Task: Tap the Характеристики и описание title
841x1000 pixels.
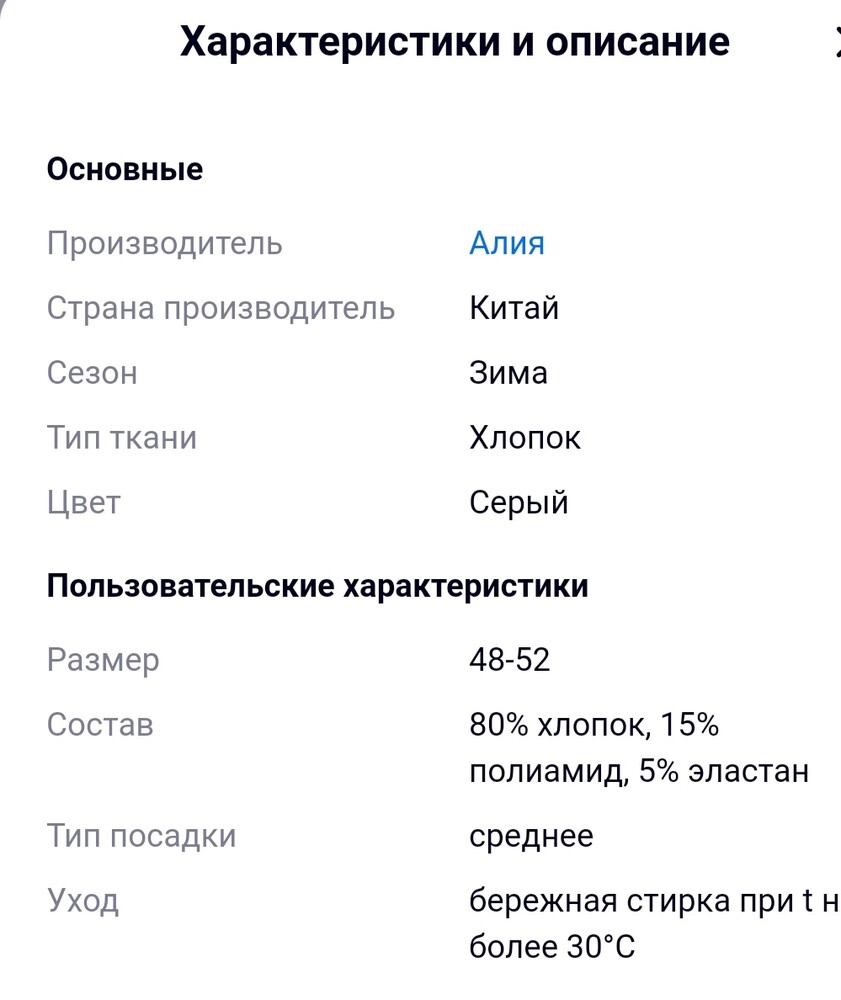Action: pos(455,42)
